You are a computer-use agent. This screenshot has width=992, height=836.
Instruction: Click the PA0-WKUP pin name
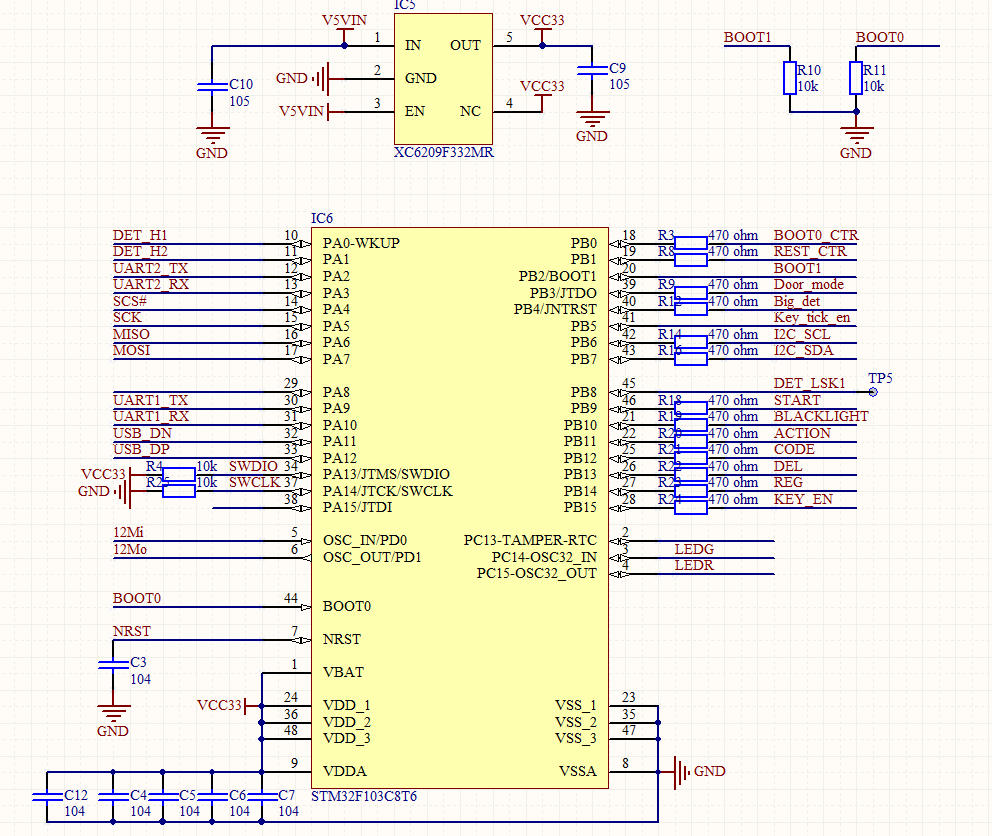pyautogui.click(x=361, y=244)
